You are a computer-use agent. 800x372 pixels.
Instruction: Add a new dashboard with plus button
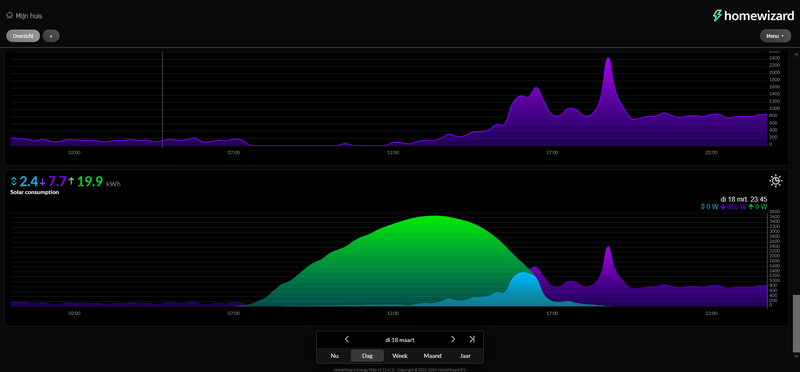pos(51,36)
